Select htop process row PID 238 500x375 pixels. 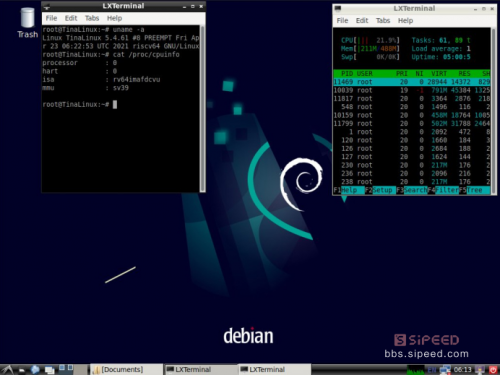click(x=412, y=182)
